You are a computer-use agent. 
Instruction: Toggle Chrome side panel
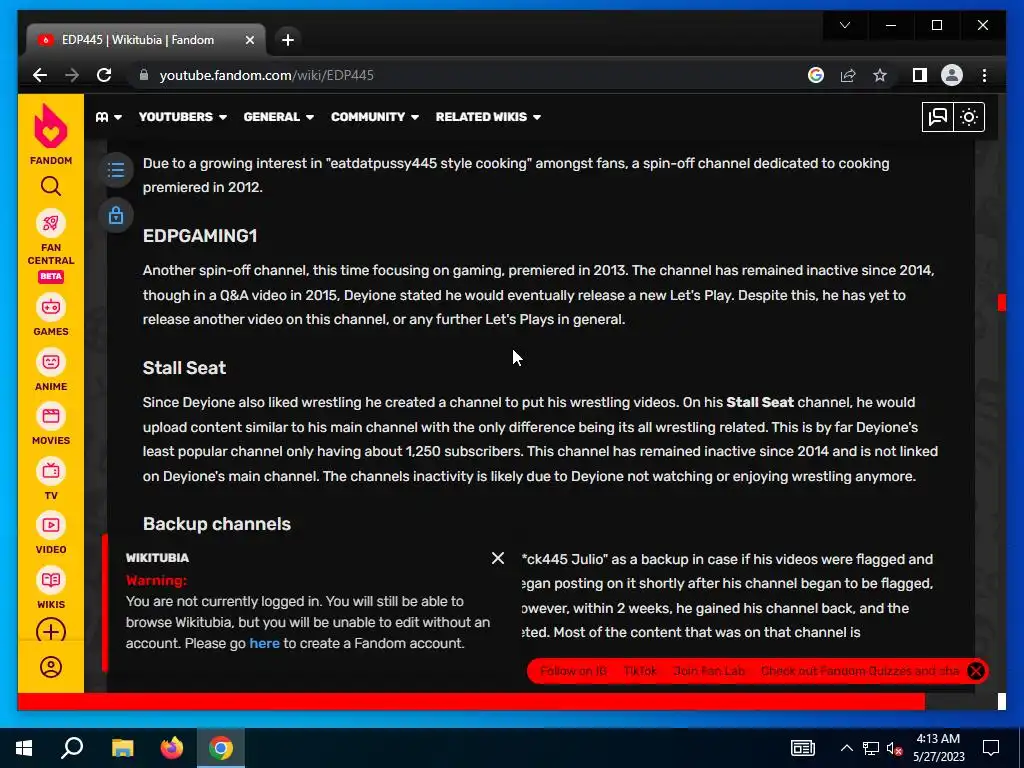[x=920, y=75]
